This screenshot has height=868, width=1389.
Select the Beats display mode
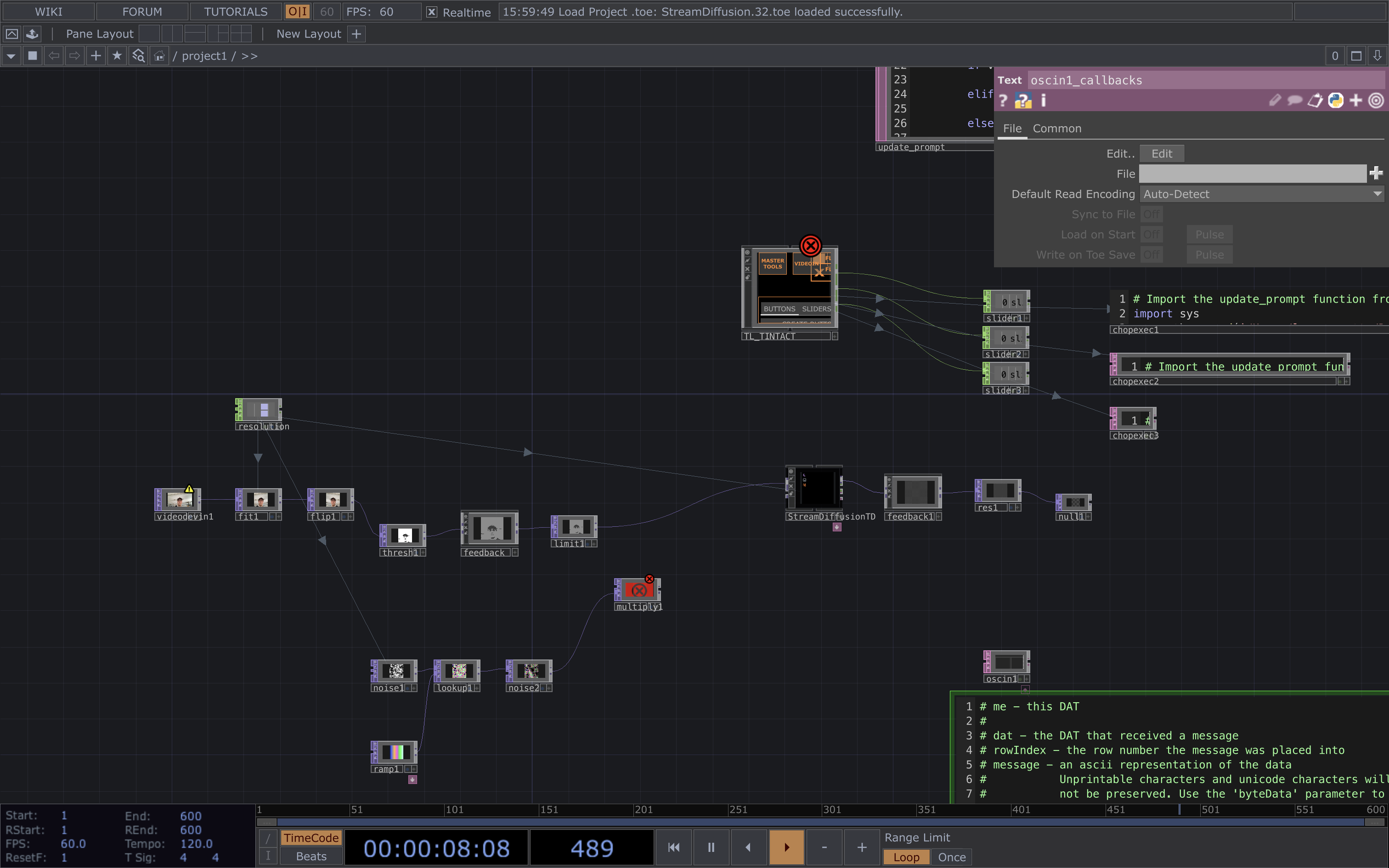(311, 857)
